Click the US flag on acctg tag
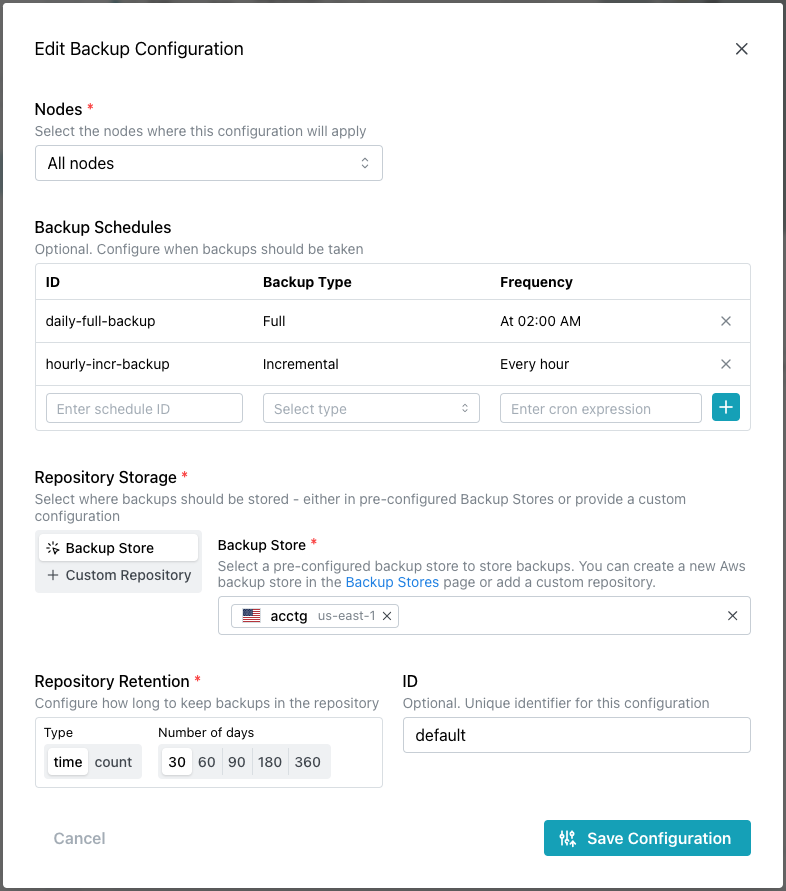The height and width of the screenshot is (891, 786). click(251, 616)
